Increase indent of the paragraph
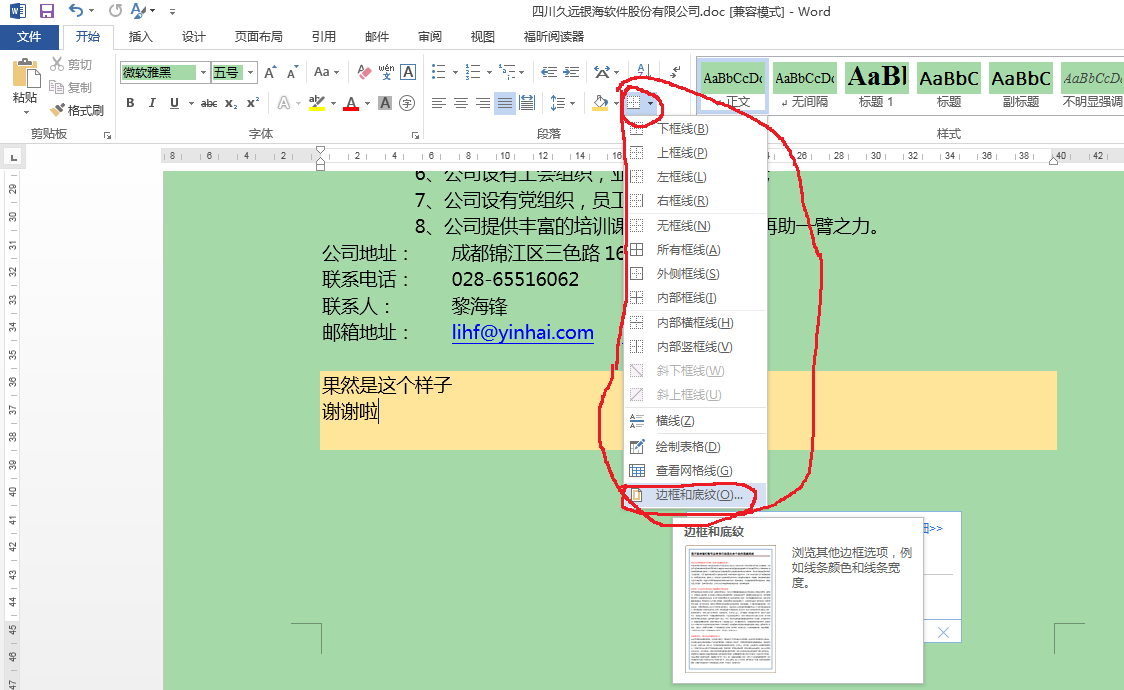 point(572,72)
